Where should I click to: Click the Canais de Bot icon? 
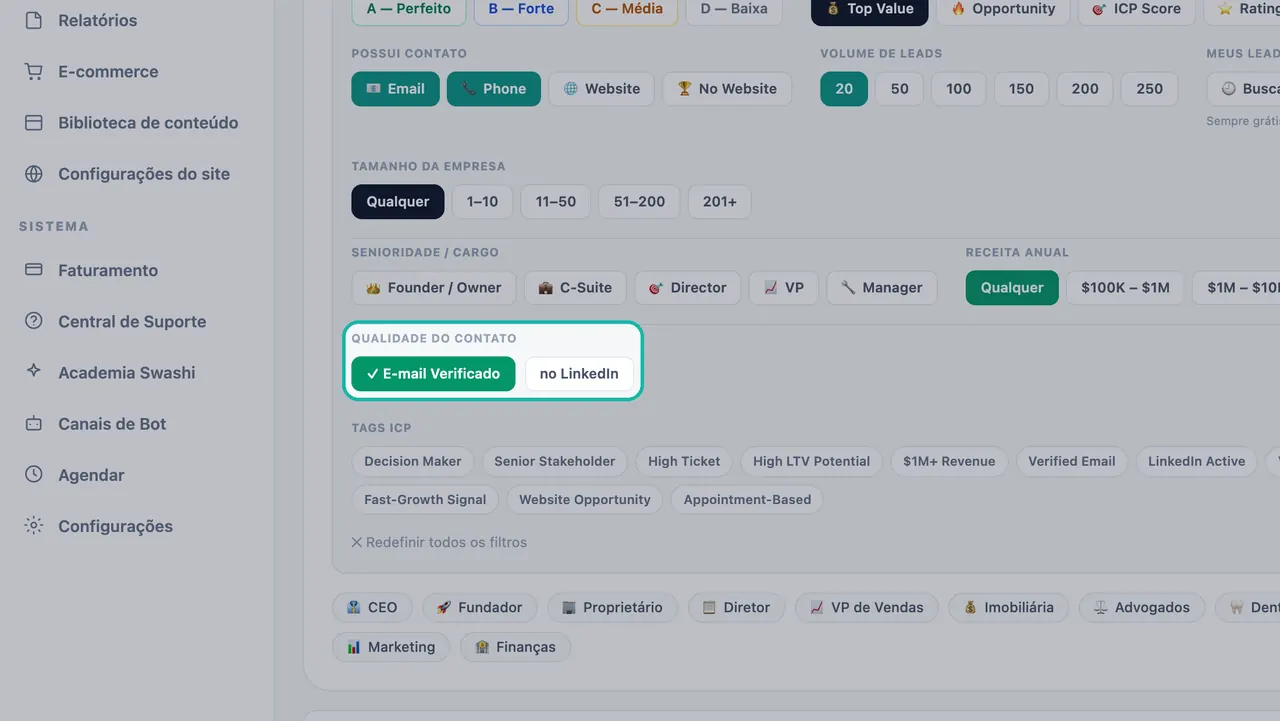tap(34, 423)
